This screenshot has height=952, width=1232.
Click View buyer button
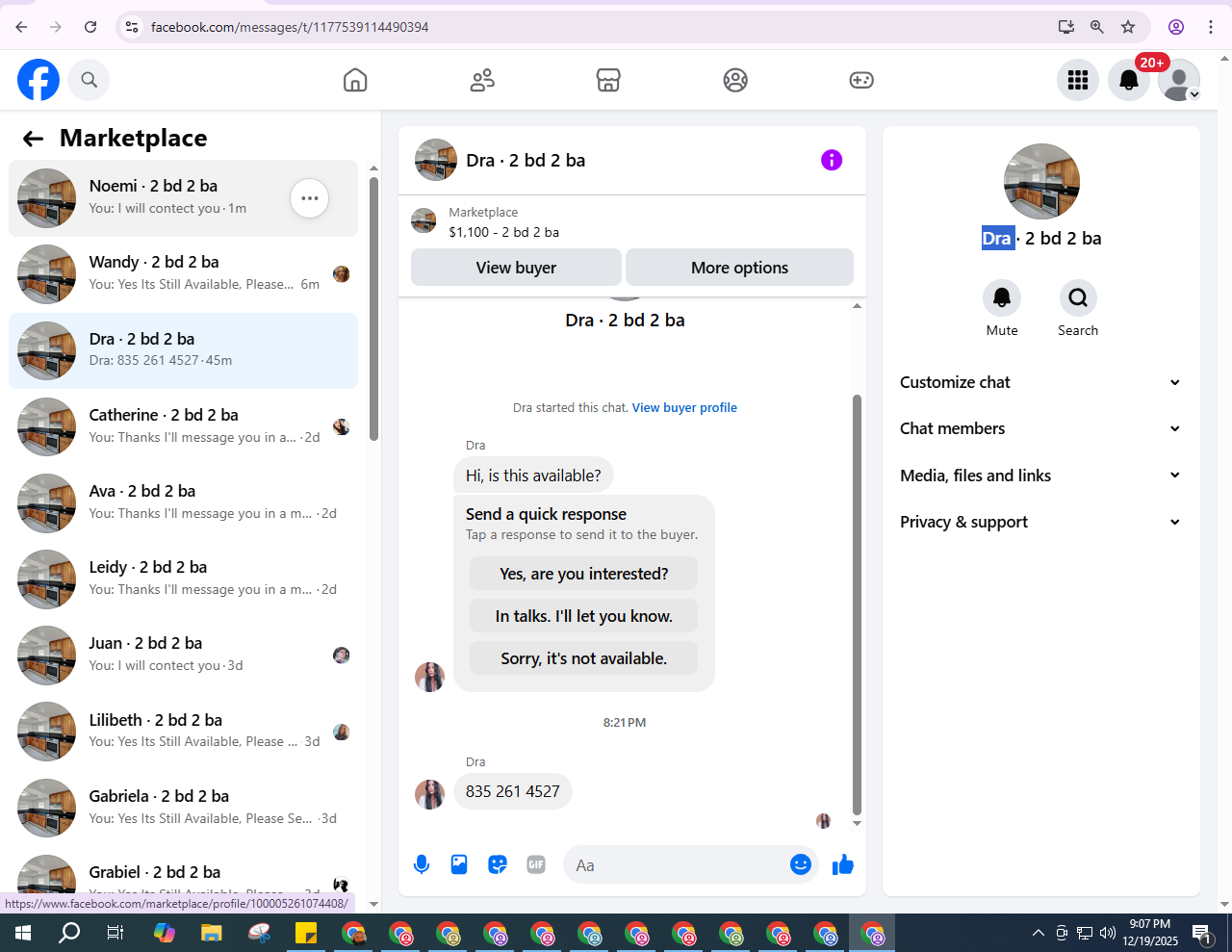click(516, 268)
